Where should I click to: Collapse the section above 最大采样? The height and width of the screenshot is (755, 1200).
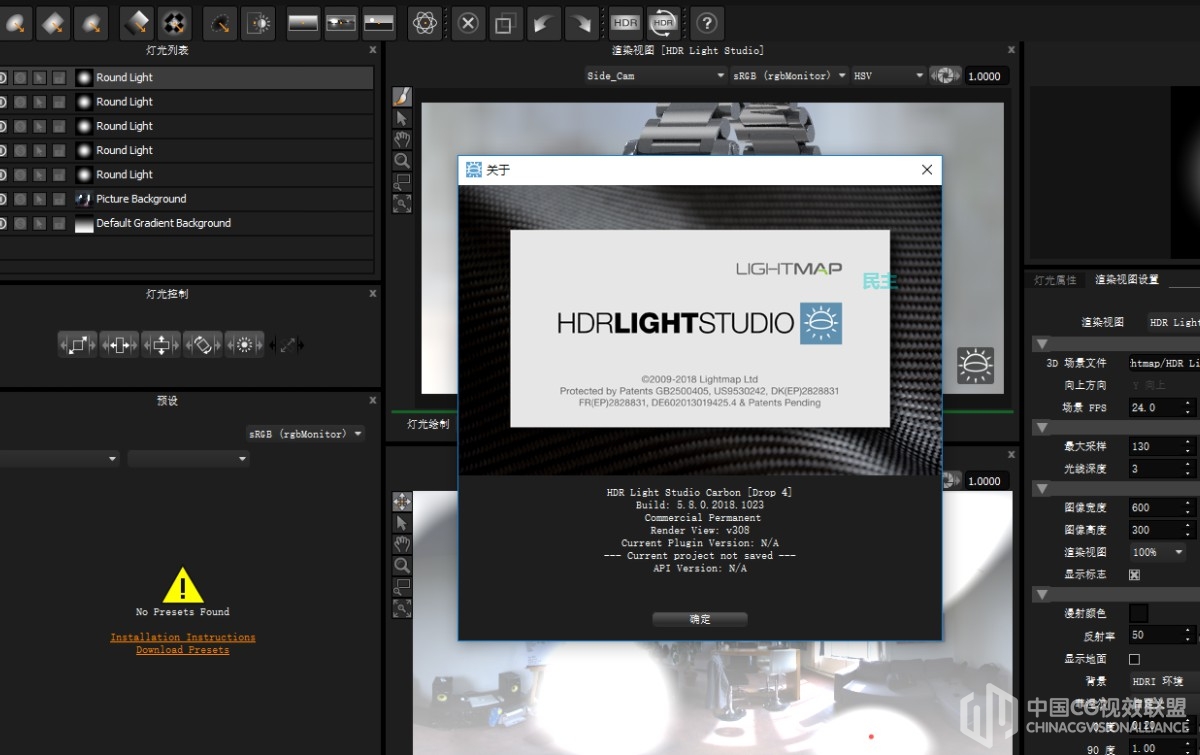(x=1041, y=427)
